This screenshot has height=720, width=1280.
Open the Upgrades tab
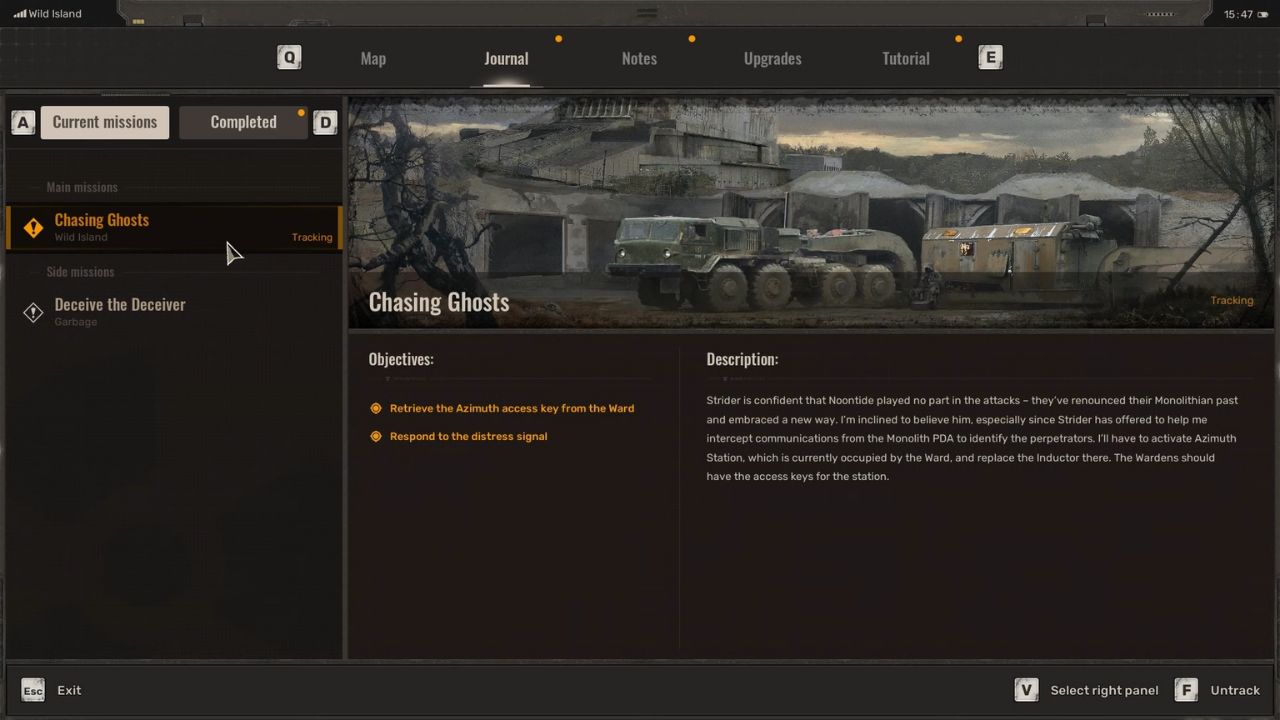pos(772,58)
